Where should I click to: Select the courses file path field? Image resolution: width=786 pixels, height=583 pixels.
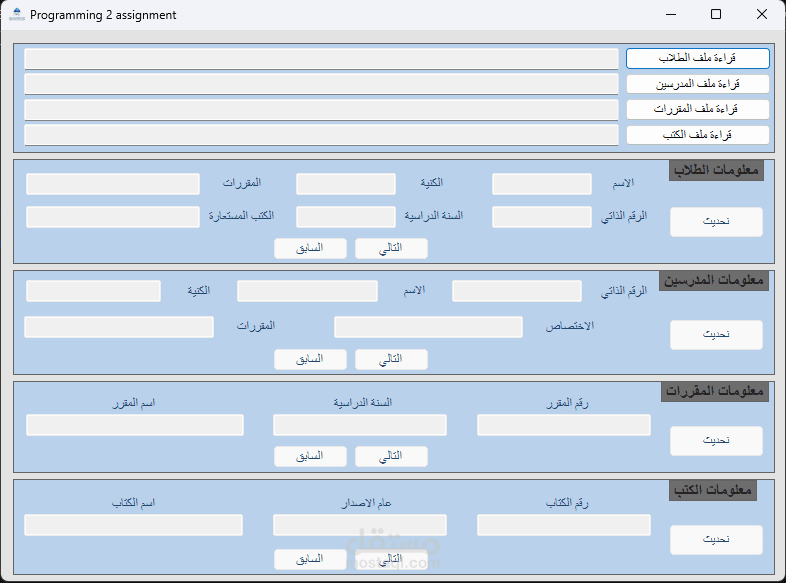tap(321, 110)
